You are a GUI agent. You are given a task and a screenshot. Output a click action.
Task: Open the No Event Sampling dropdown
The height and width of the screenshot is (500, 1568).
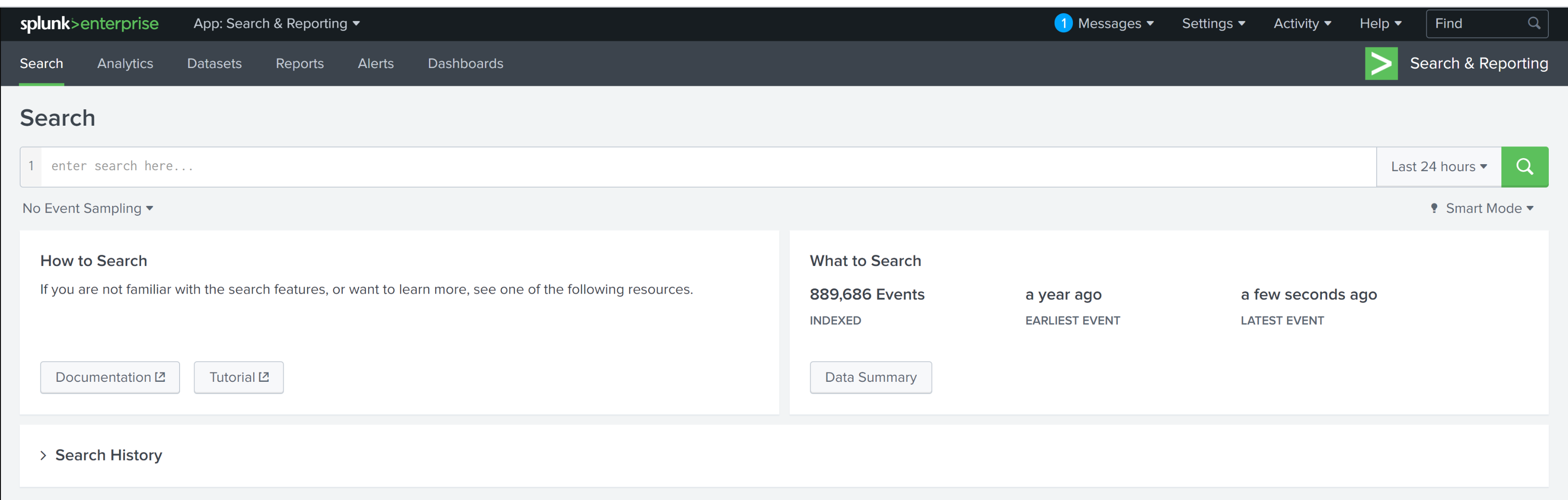(x=88, y=208)
